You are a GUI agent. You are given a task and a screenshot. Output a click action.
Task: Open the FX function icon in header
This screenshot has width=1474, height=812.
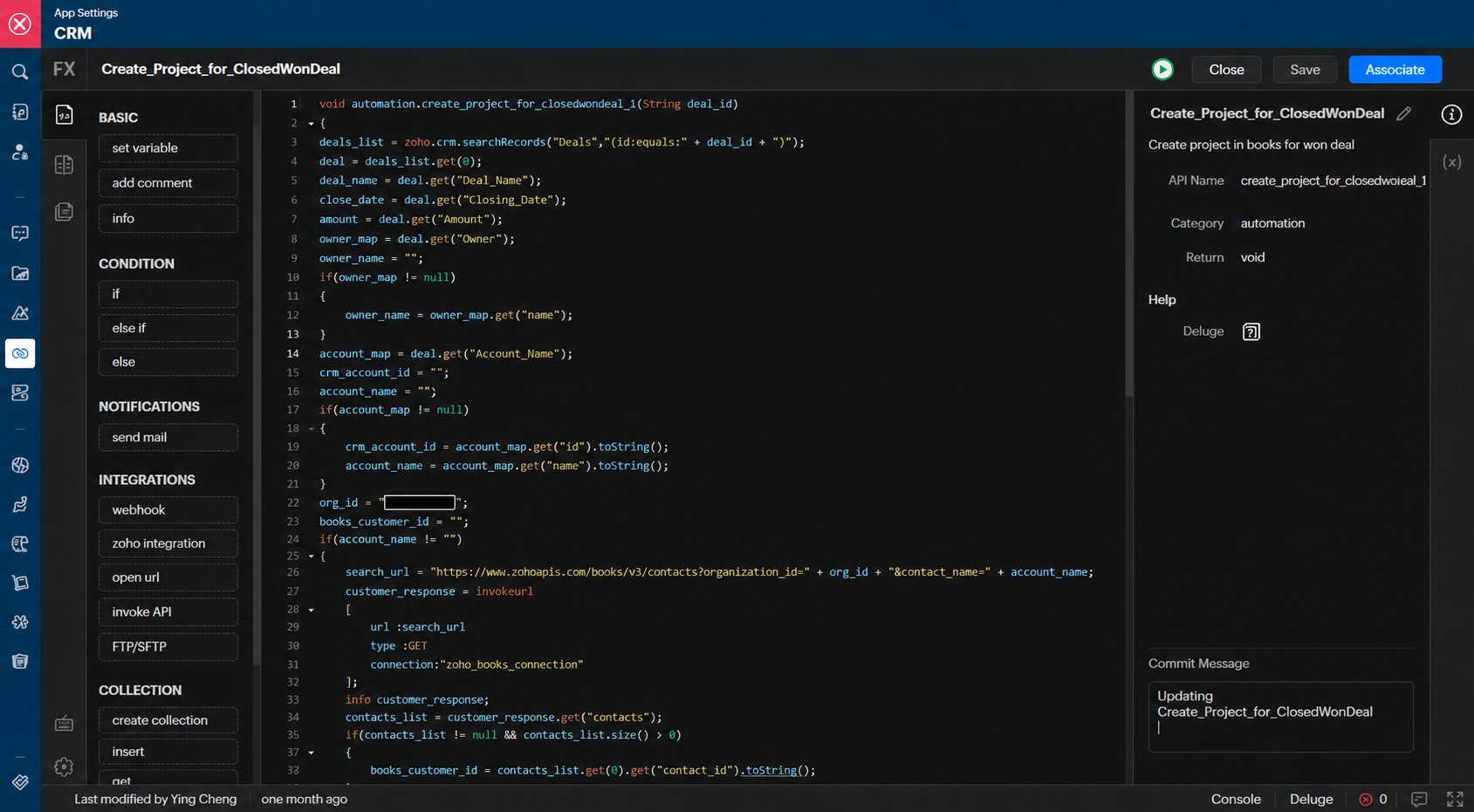tap(65, 69)
